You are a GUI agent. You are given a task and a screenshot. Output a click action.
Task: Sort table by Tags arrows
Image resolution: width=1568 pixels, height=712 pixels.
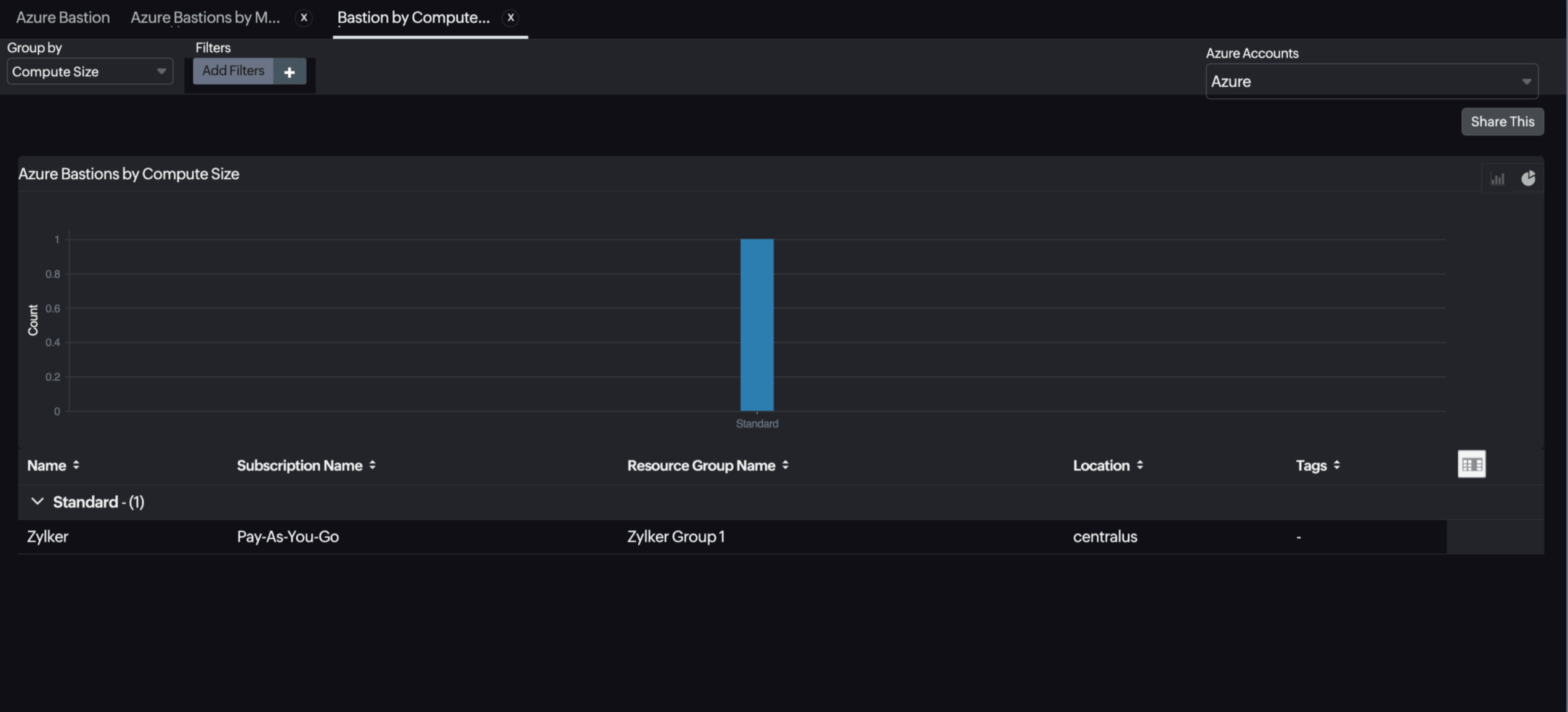[1336, 465]
